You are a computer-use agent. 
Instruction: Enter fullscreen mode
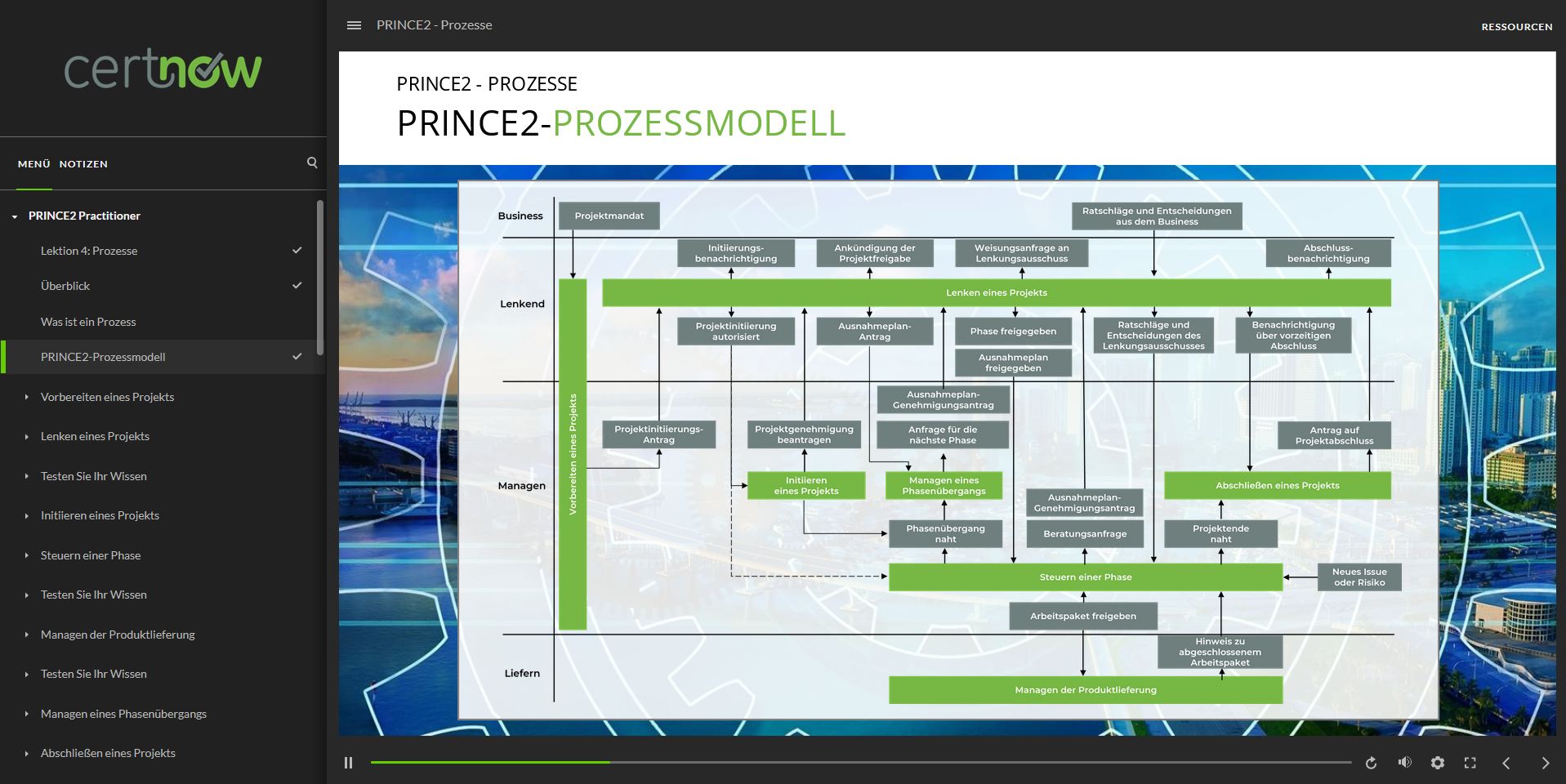(1470, 763)
